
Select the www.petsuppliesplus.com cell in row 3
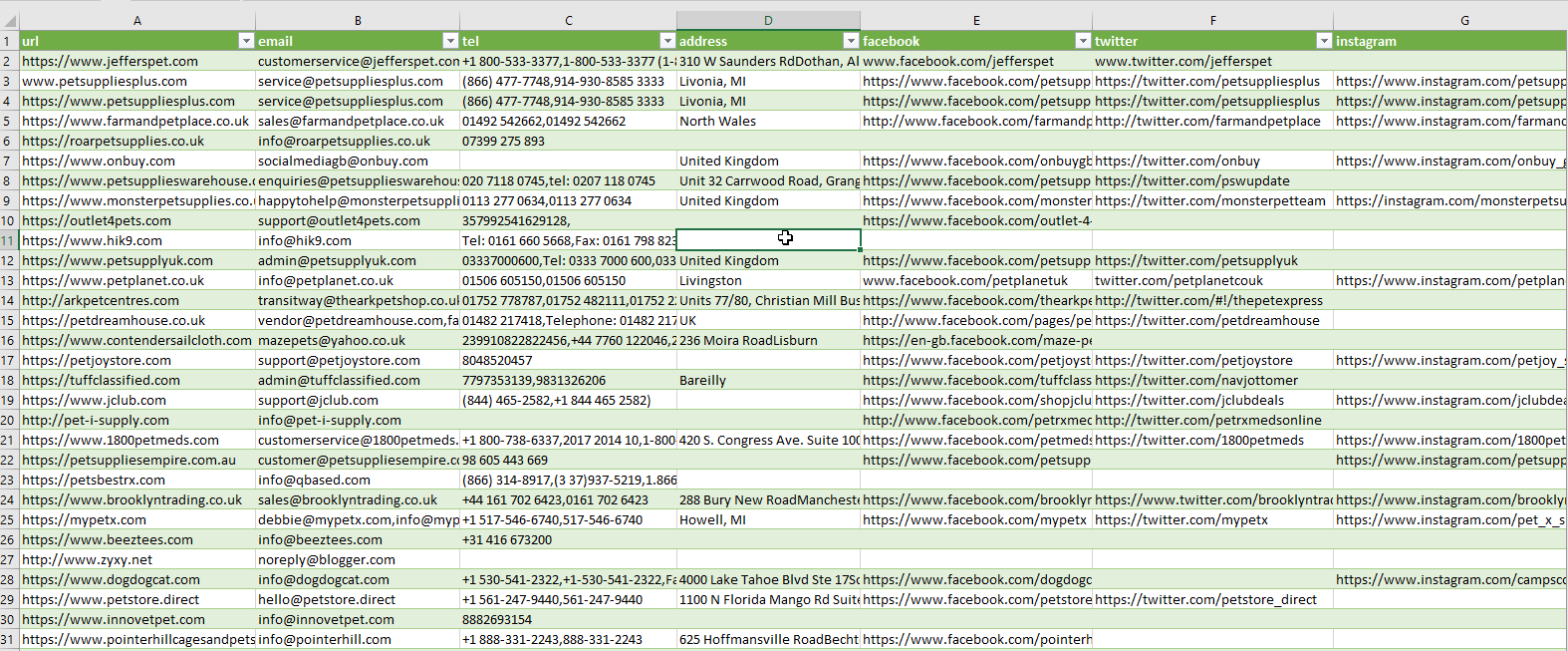[137, 81]
